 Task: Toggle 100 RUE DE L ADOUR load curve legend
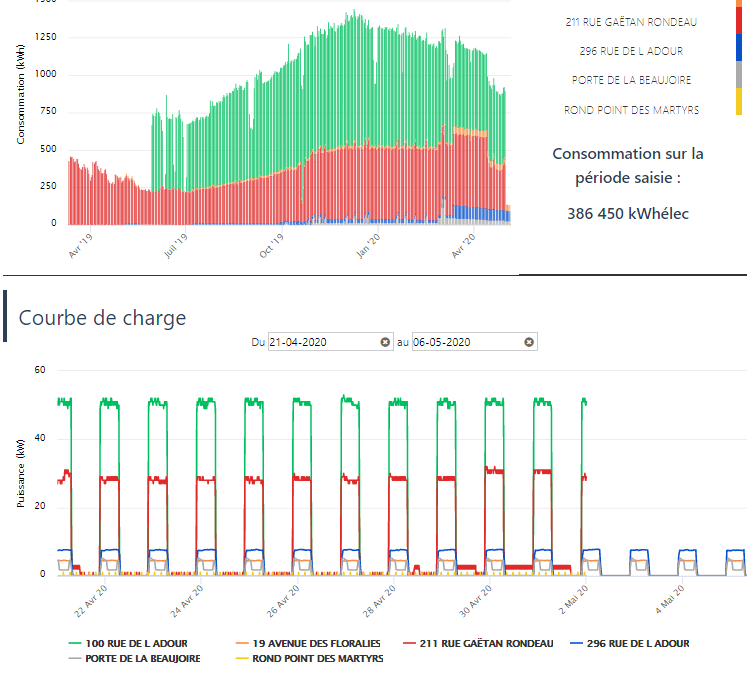[x=128, y=644]
